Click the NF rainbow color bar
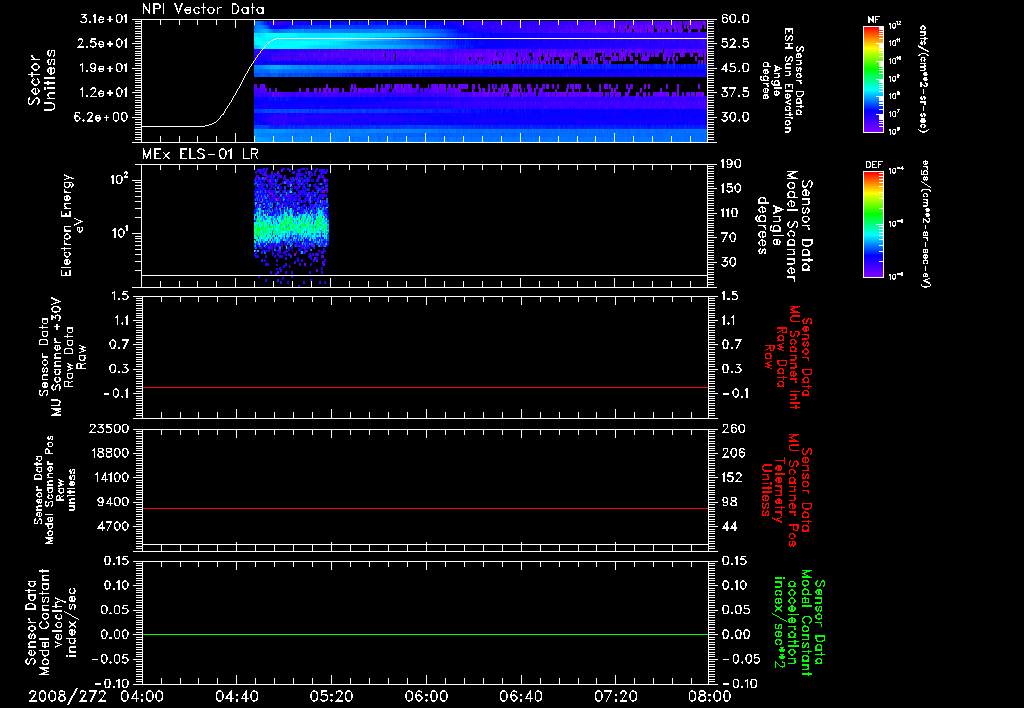Viewport: 1024px width, 708px height. (x=873, y=78)
